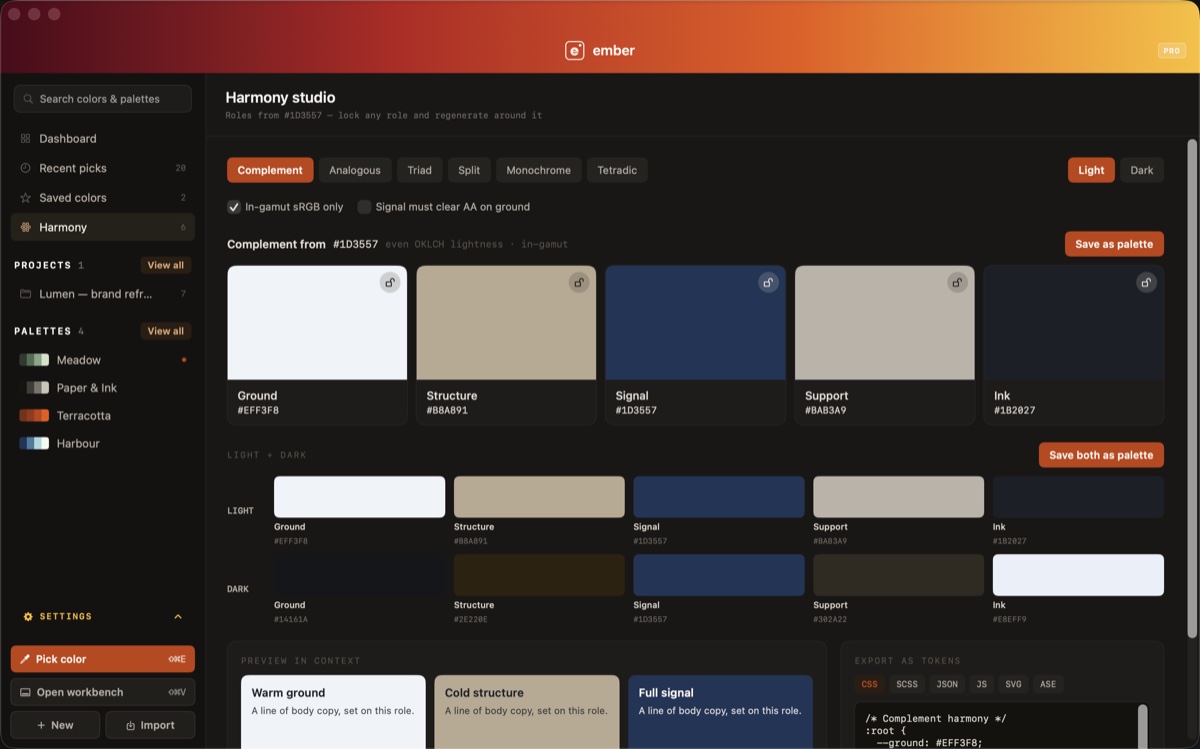Click the Recent picks clock icon
The width and height of the screenshot is (1200, 749).
(25, 168)
